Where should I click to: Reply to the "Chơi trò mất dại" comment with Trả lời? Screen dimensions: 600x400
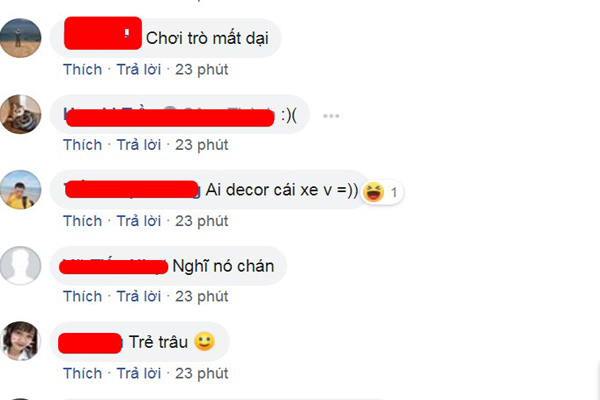point(139,70)
